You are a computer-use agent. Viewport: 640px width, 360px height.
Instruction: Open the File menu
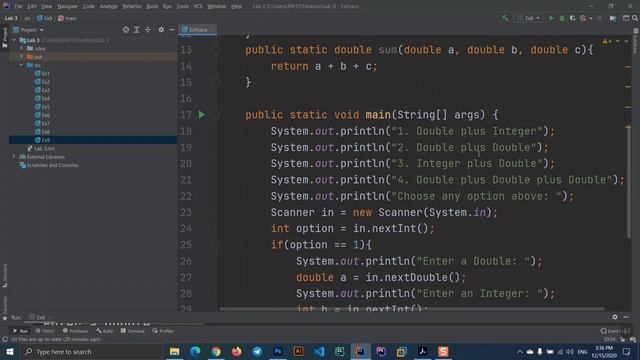[18, 6]
